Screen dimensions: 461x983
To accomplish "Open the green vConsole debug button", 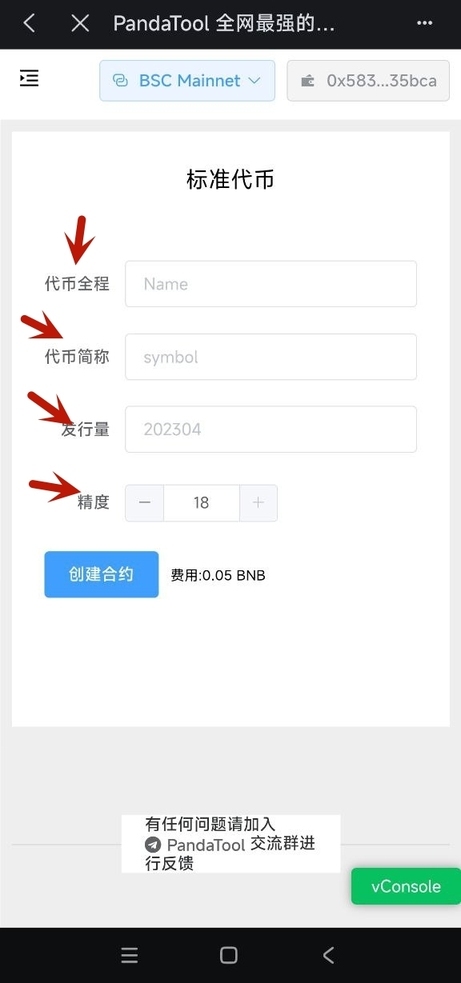I will click(x=406, y=886).
